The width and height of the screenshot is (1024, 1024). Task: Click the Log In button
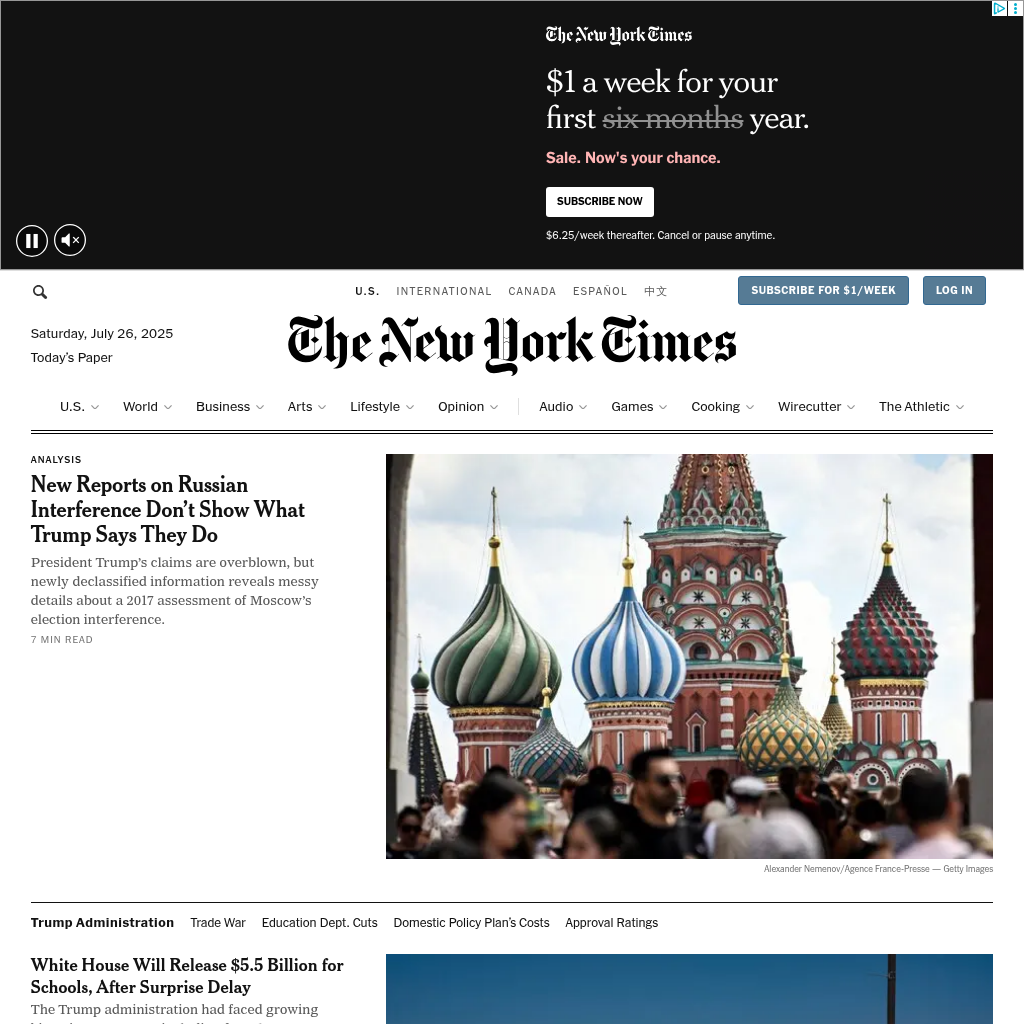[954, 291]
